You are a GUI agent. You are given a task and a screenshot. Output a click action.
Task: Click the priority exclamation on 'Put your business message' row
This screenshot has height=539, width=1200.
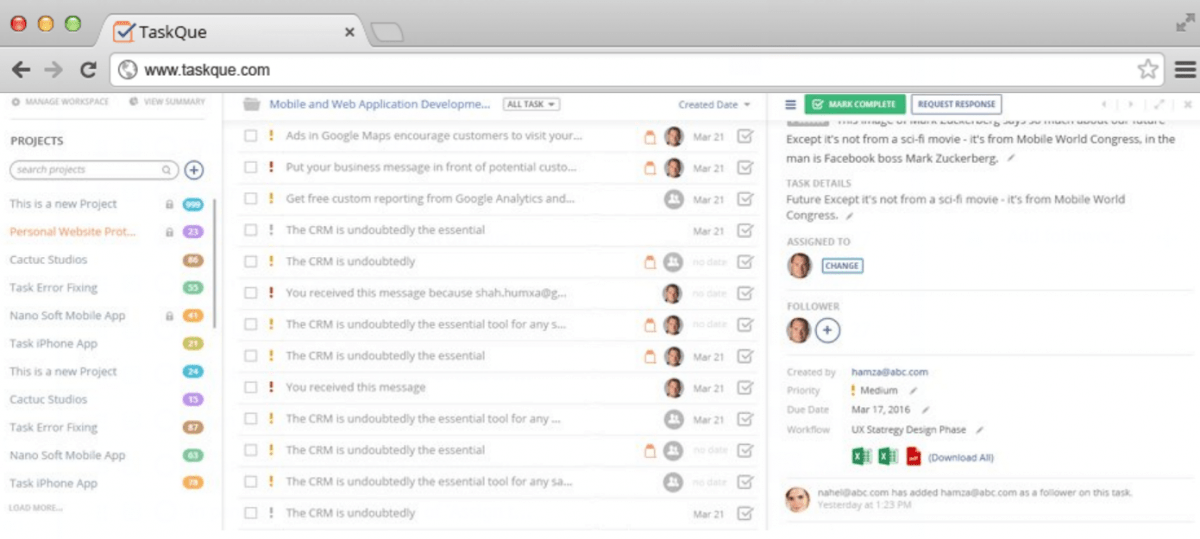270,167
